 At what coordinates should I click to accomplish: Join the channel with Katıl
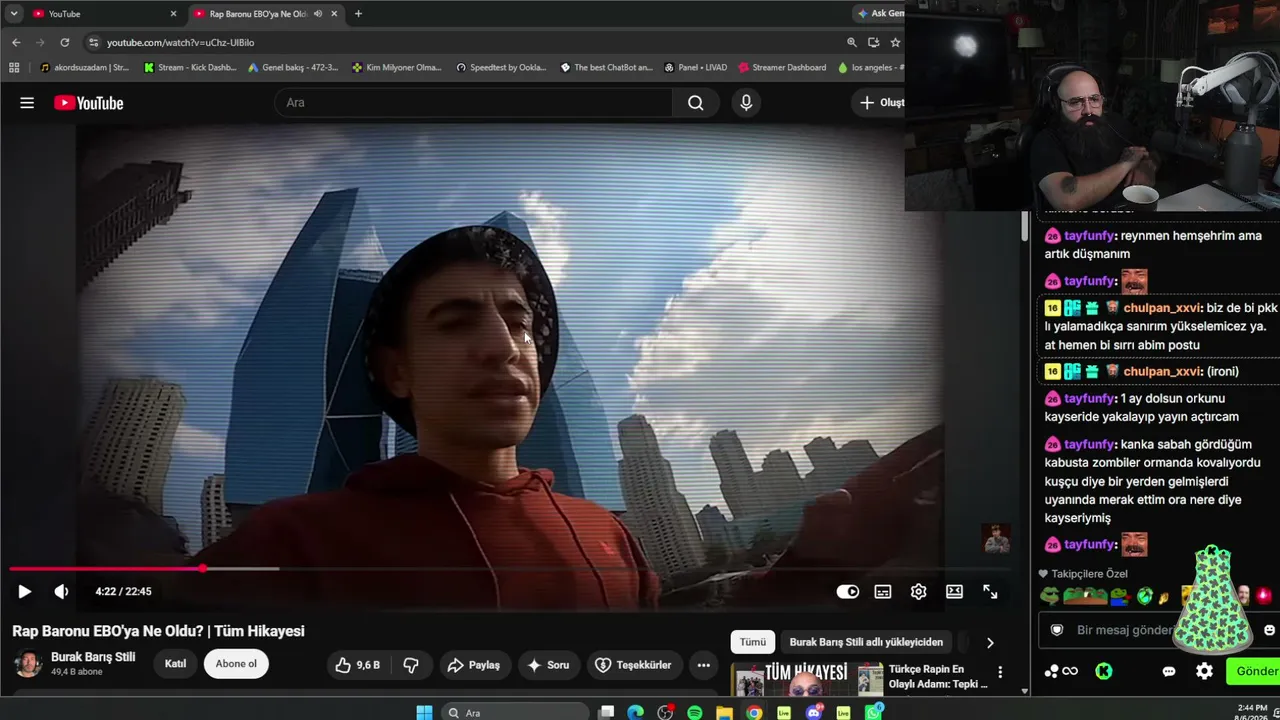[175, 664]
